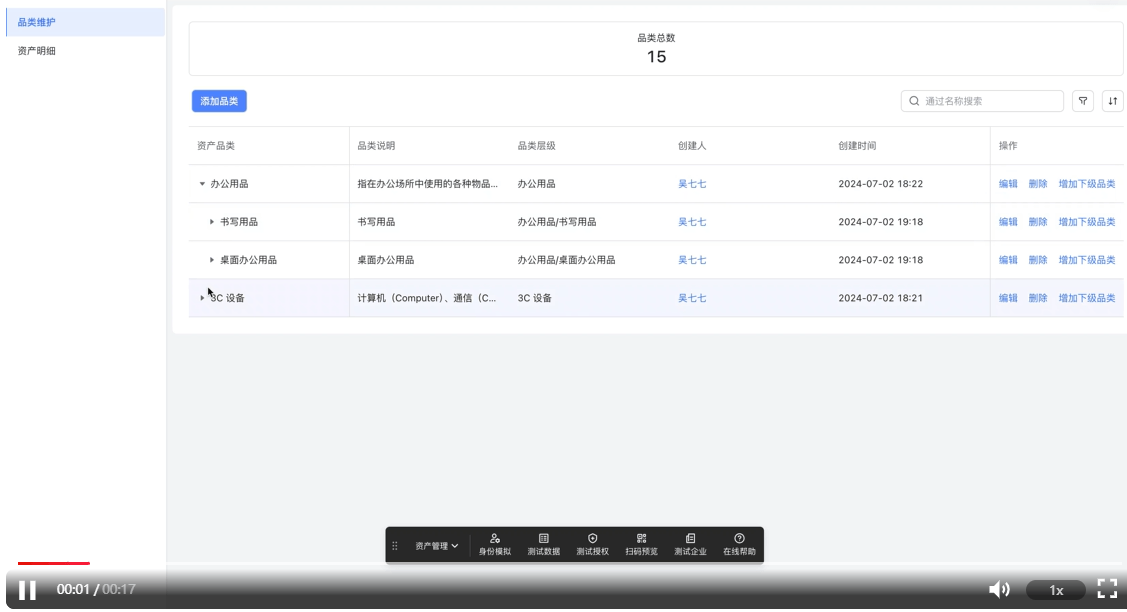Expand the 桌面办公用品 category row

(211, 260)
